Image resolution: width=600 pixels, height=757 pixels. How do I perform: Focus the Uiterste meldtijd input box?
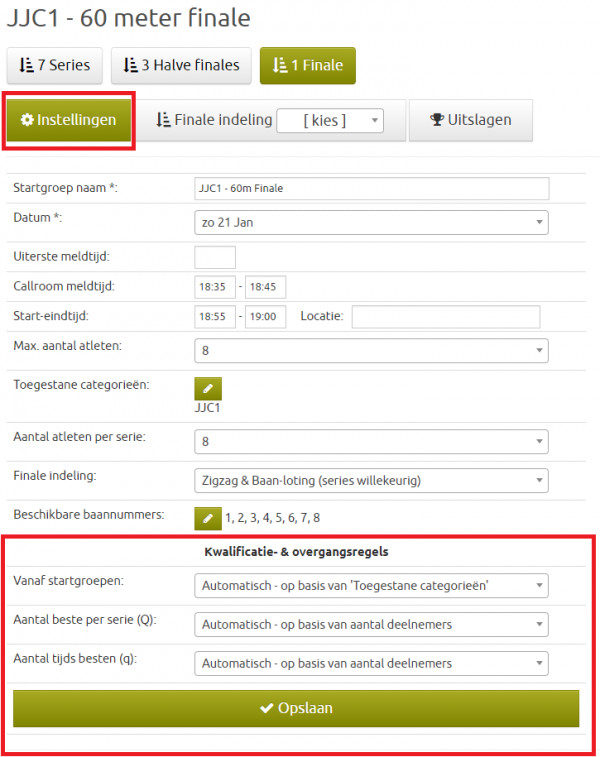[215, 257]
